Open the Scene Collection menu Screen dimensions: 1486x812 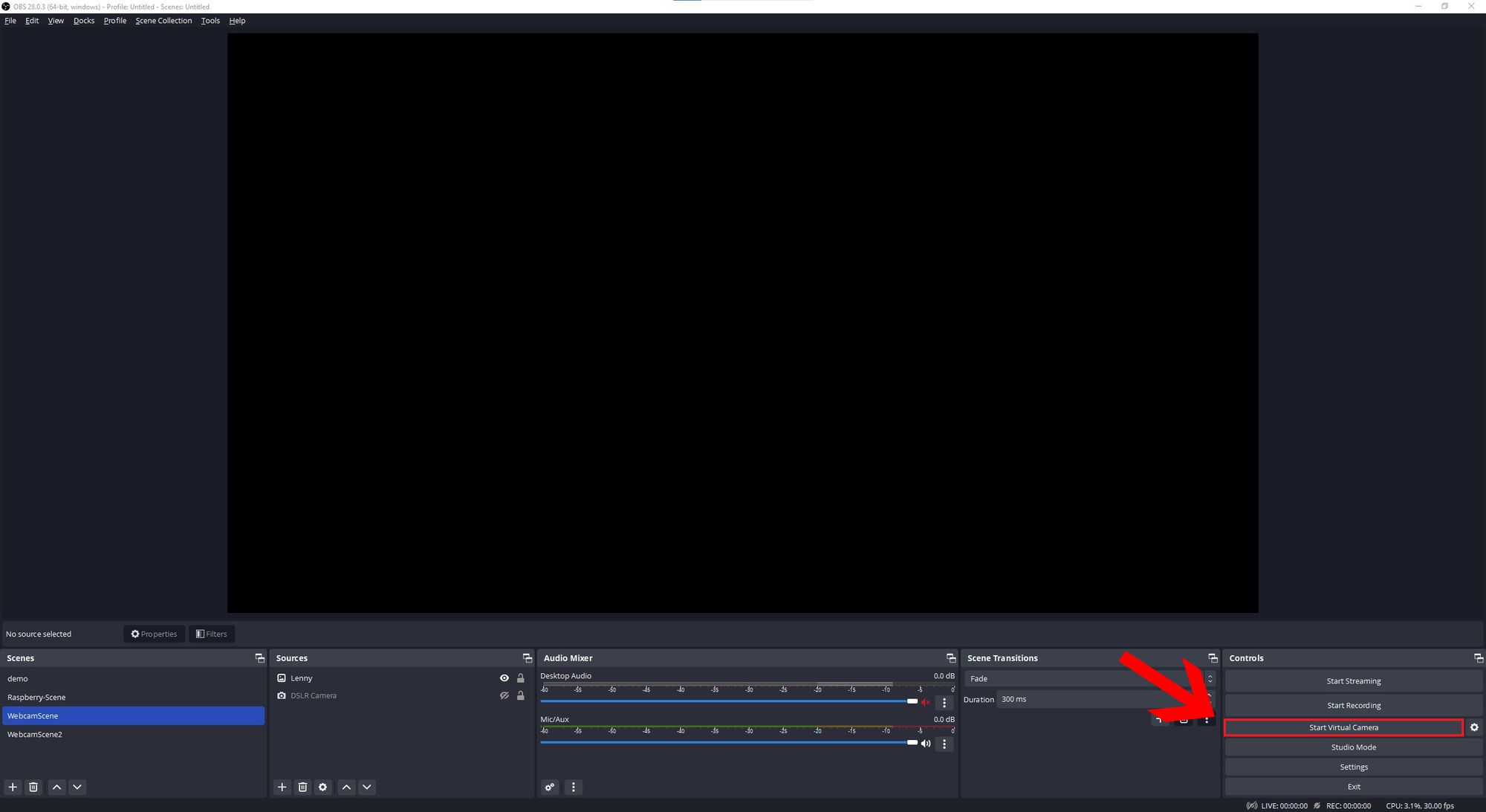click(x=163, y=21)
